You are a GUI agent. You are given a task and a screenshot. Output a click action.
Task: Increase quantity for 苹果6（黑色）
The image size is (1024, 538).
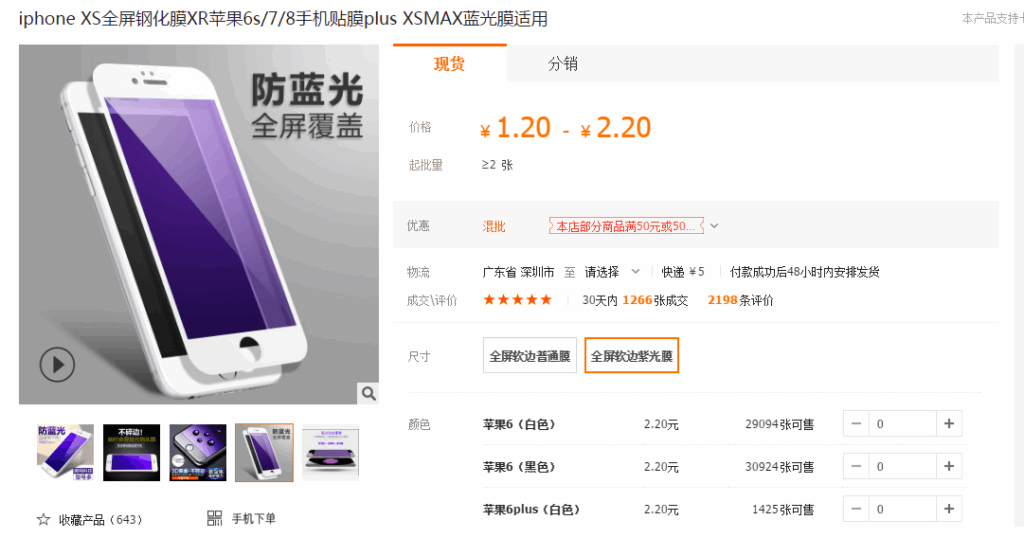tap(949, 466)
